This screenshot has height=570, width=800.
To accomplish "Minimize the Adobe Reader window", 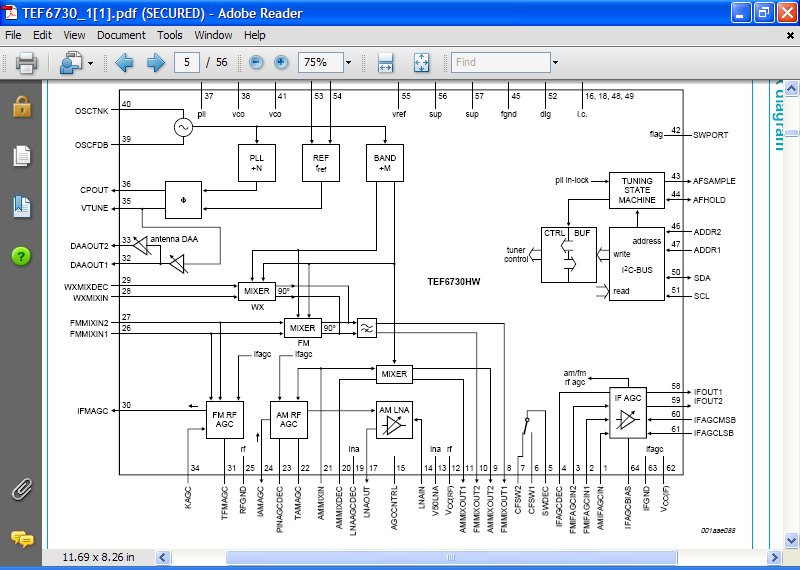I will 741,12.
